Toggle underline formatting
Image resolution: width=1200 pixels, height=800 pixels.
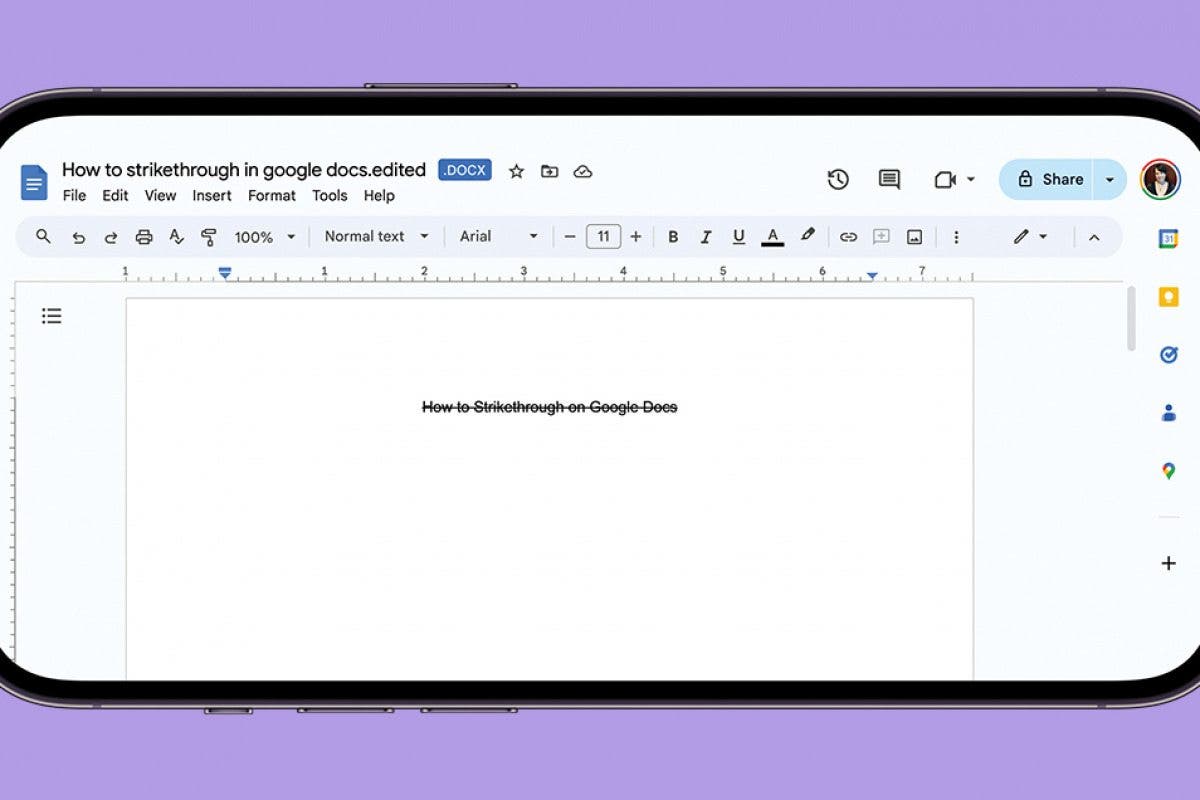pyautogui.click(x=738, y=237)
